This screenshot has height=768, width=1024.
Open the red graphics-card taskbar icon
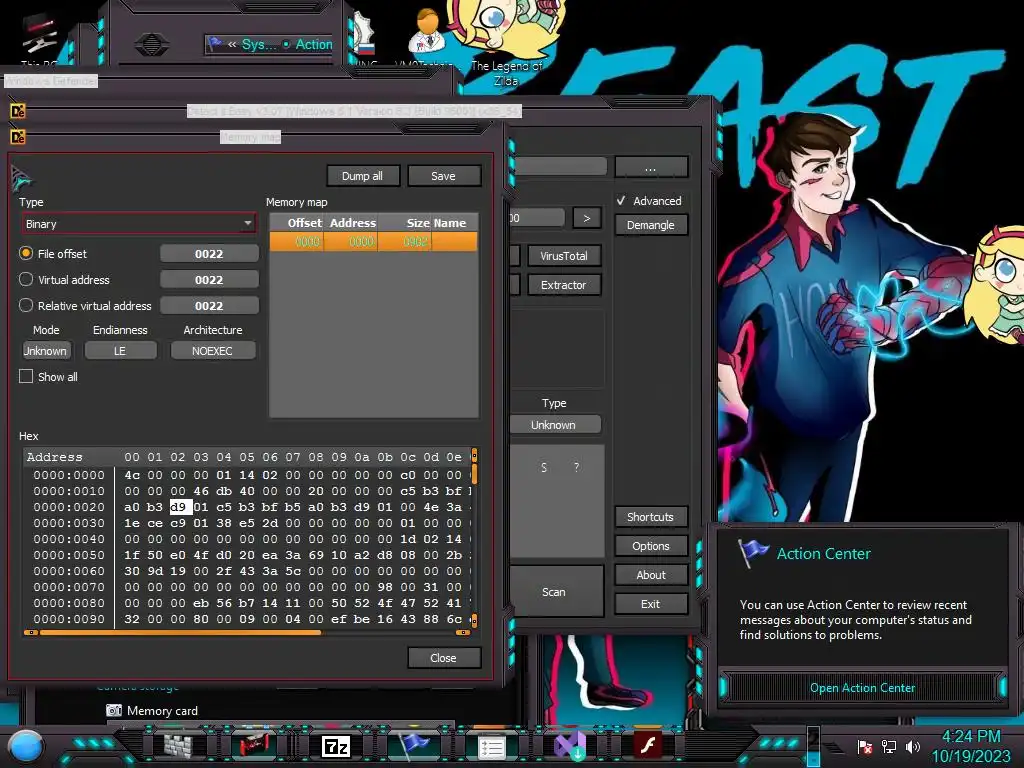[x=254, y=746]
